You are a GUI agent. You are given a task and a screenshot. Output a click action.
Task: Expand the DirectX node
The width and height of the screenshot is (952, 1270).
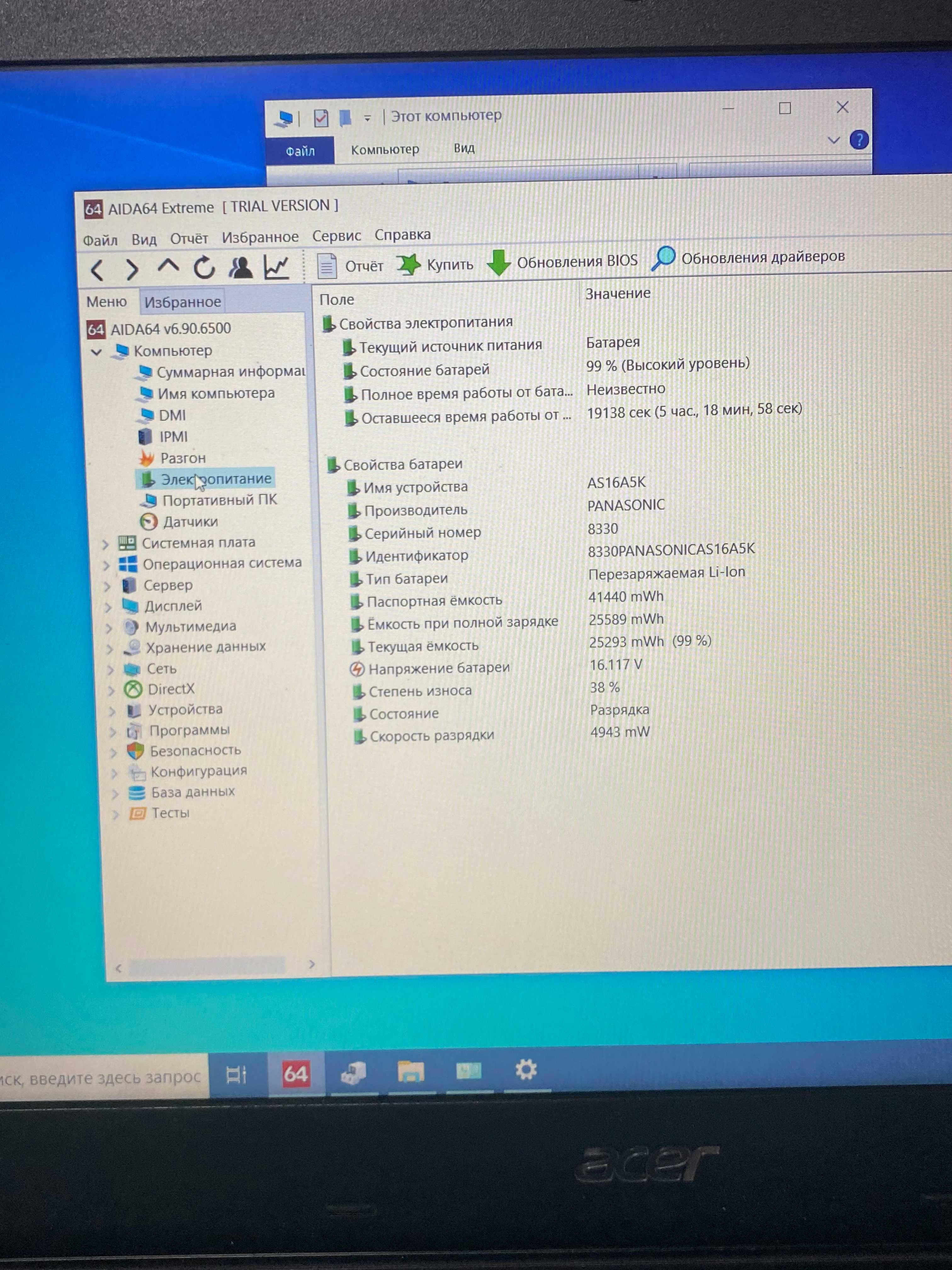tap(111, 691)
